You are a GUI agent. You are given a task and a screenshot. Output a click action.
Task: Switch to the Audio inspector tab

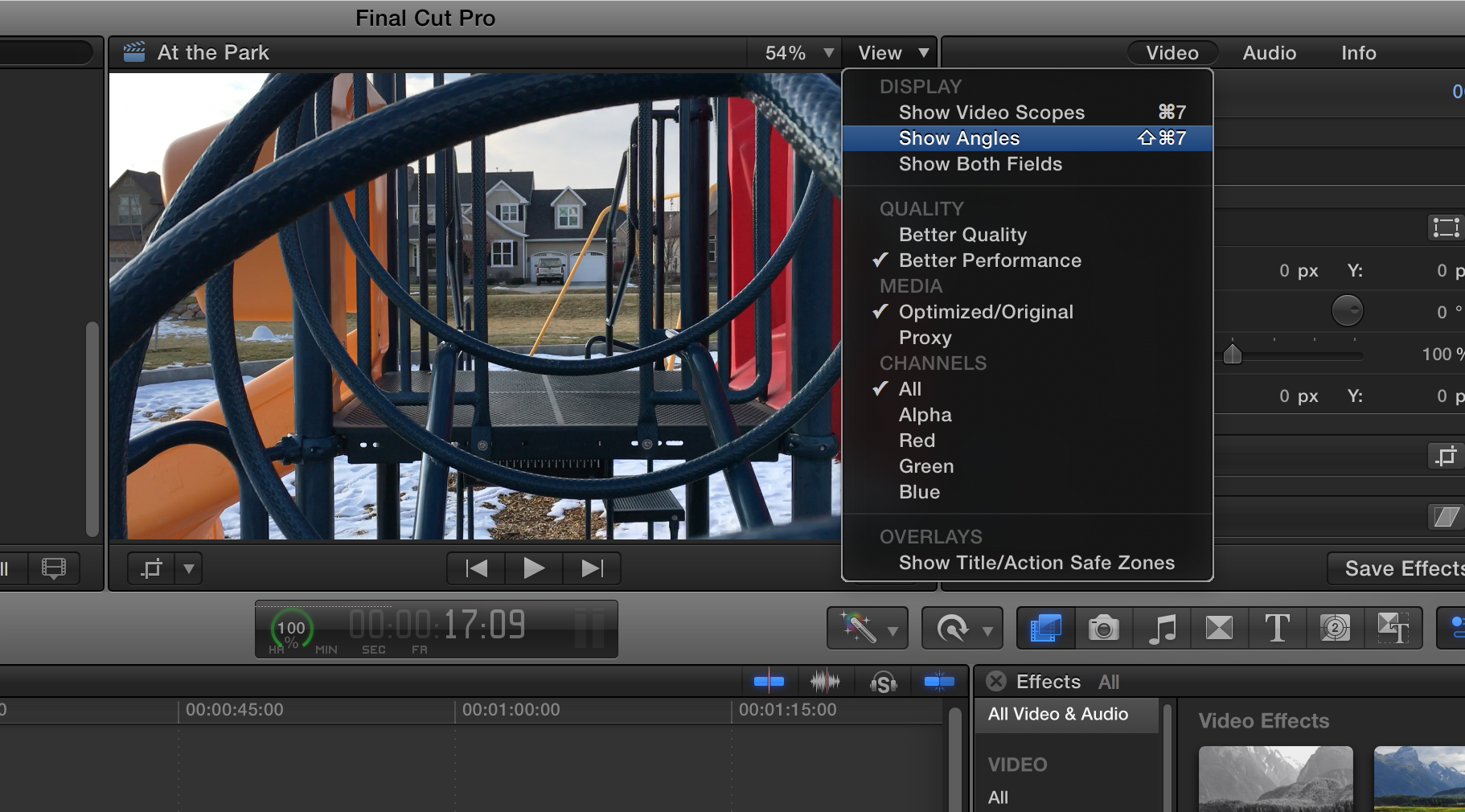pyautogui.click(x=1270, y=53)
